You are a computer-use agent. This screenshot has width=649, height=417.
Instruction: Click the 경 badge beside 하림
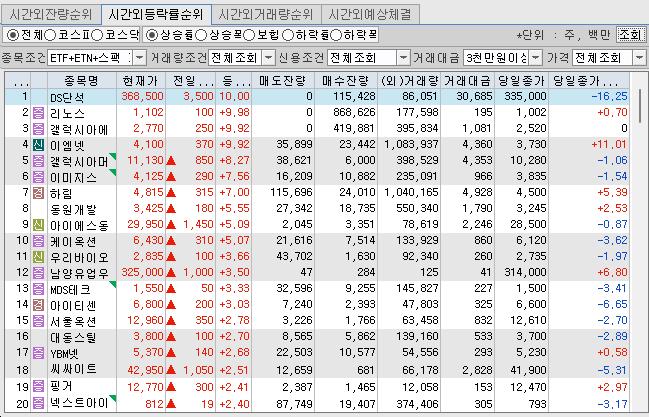click(38, 193)
